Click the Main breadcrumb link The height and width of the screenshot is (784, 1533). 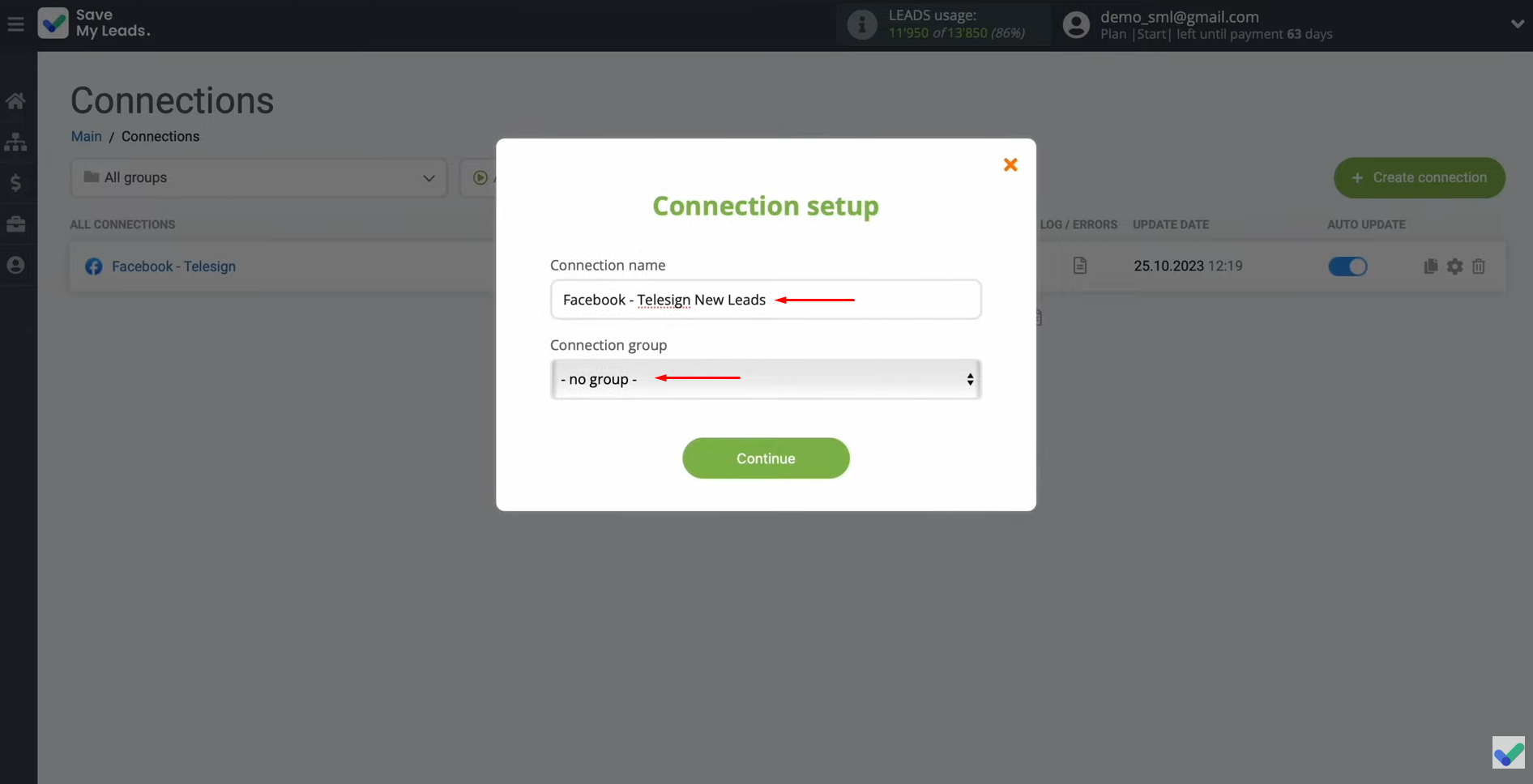point(86,136)
